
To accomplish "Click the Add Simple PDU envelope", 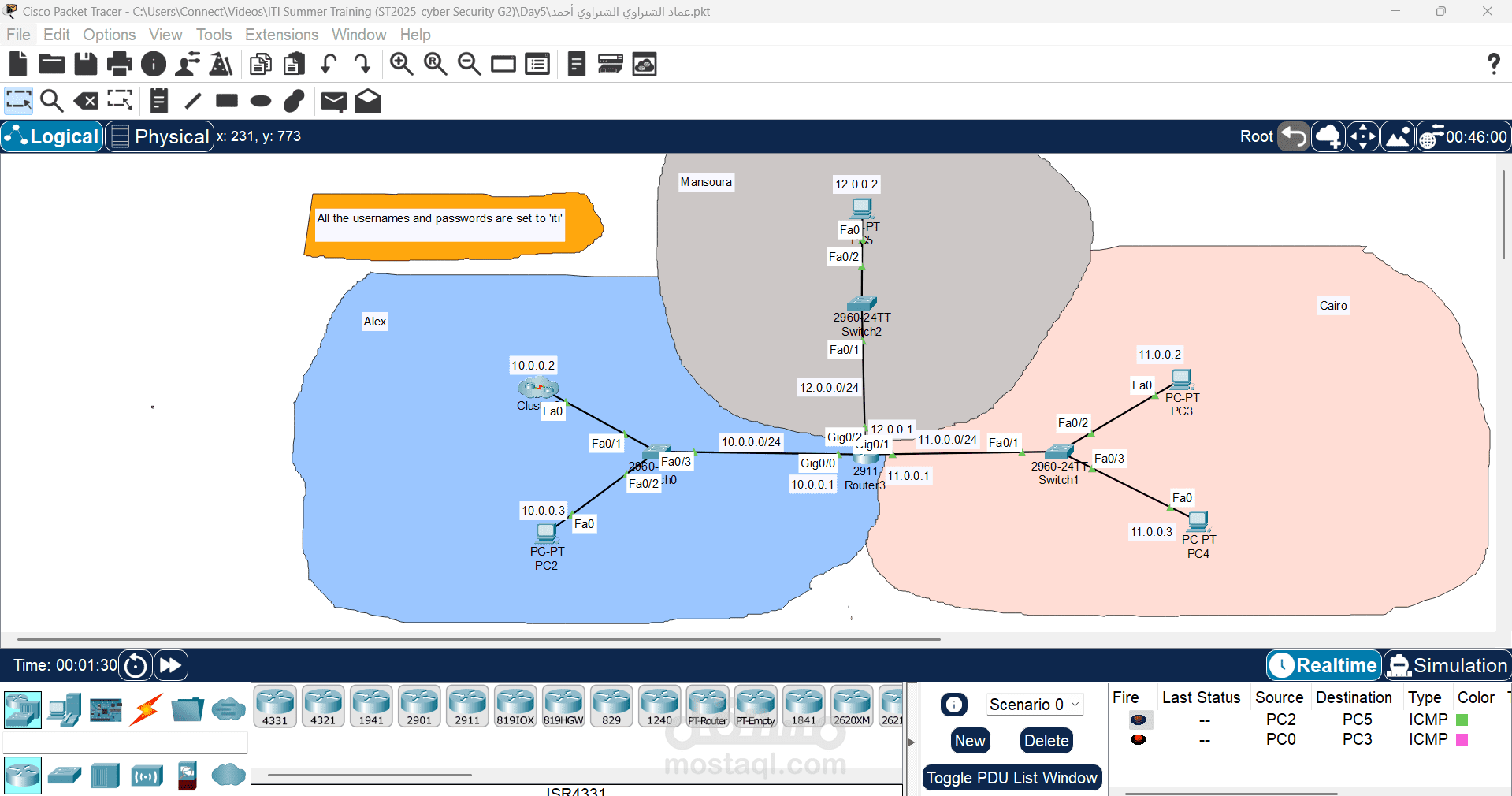I will click(x=334, y=102).
